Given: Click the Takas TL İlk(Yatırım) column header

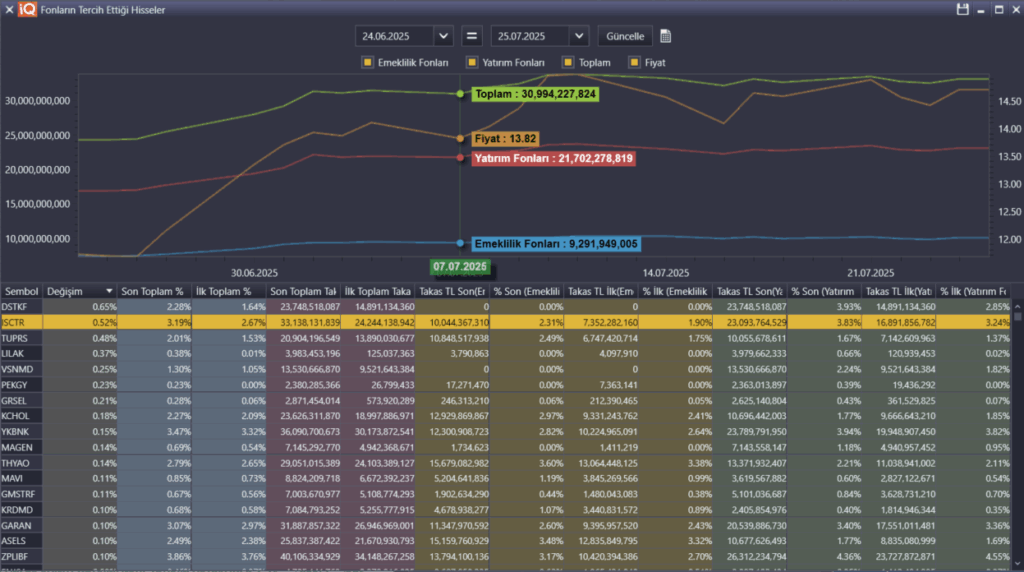Looking at the screenshot, I should coord(899,291).
